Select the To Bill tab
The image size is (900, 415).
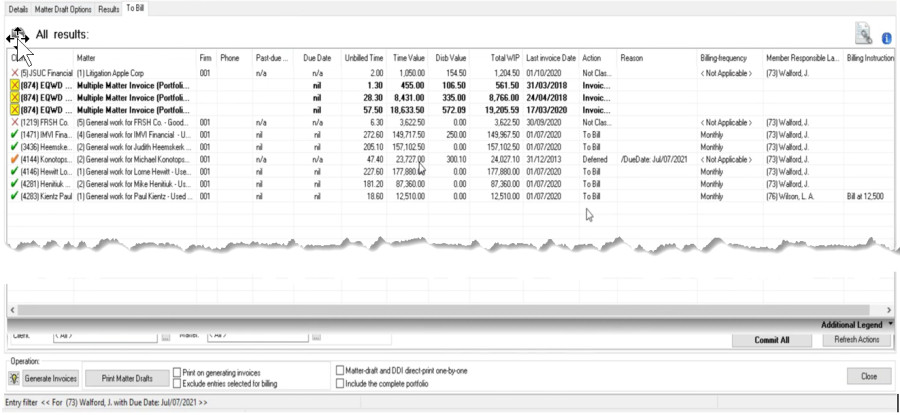[135, 9]
